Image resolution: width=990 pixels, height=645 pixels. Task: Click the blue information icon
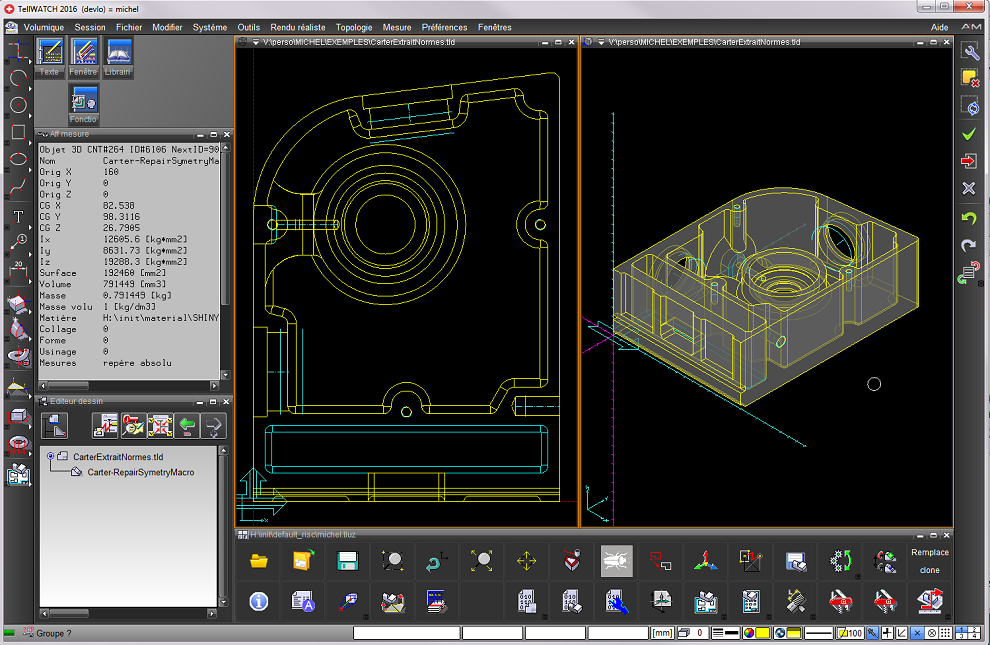(x=259, y=601)
